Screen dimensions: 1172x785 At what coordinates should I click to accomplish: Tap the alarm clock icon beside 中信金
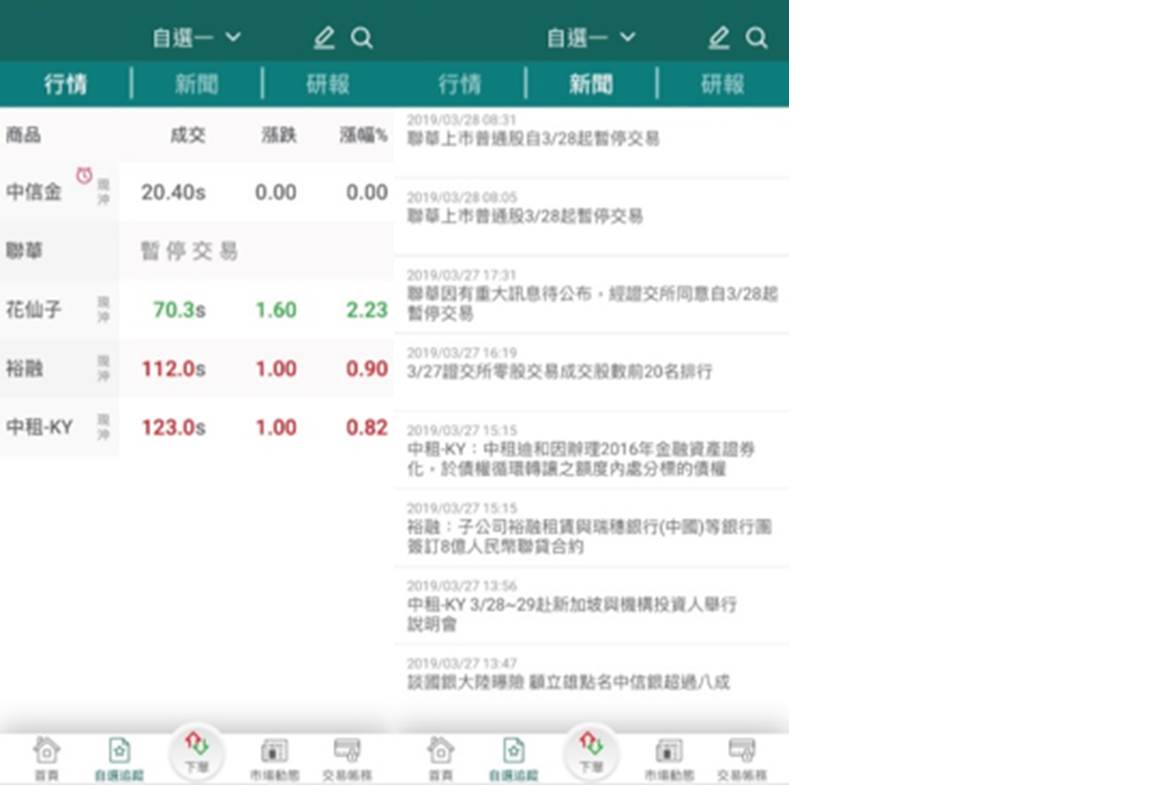click(x=84, y=176)
